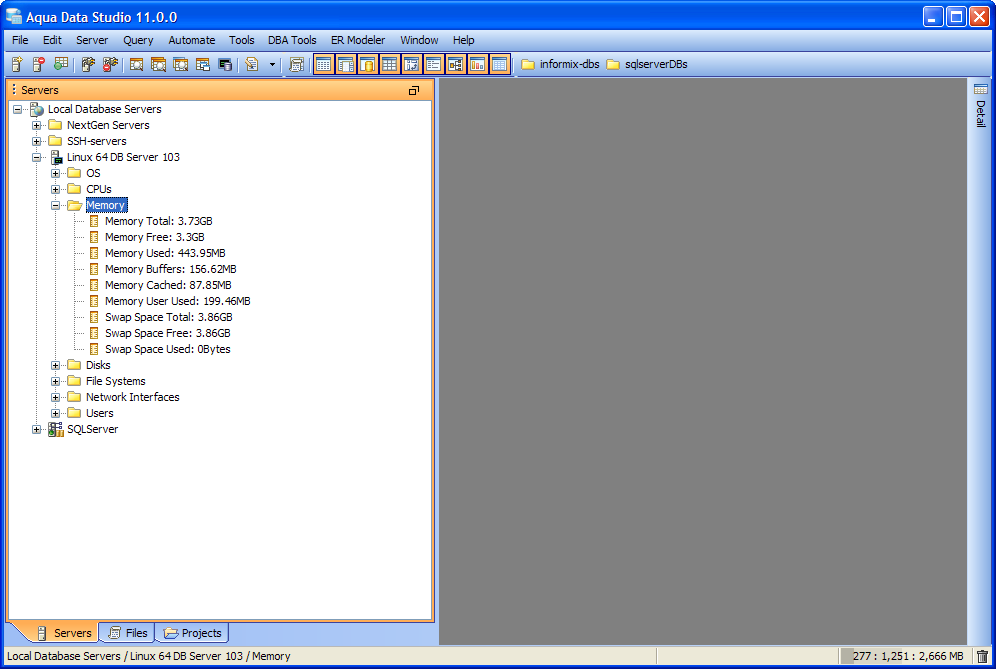Toggle the window-with-side-panel toolbar button
996x669 pixels.
(x=346, y=64)
